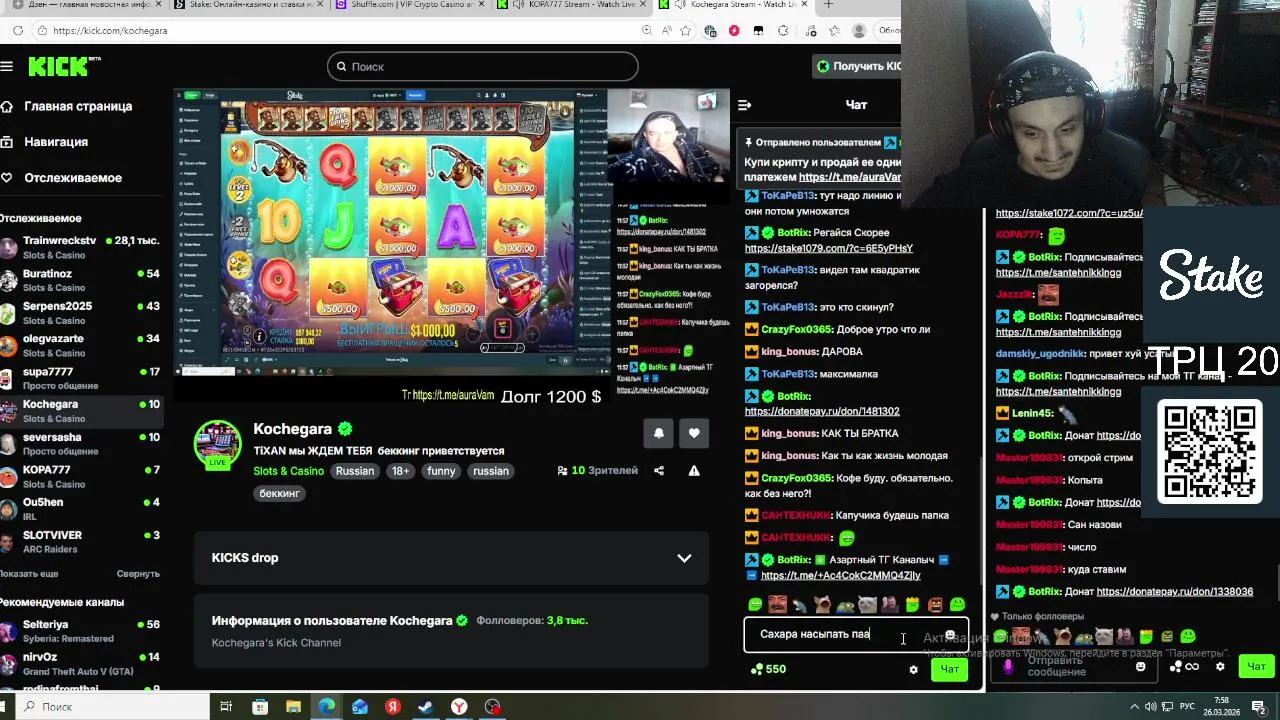Image resolution: width=1280 pixels, height=720 pixels.
Task: Open the Kick hamburger menu
Action: point(7,66)
